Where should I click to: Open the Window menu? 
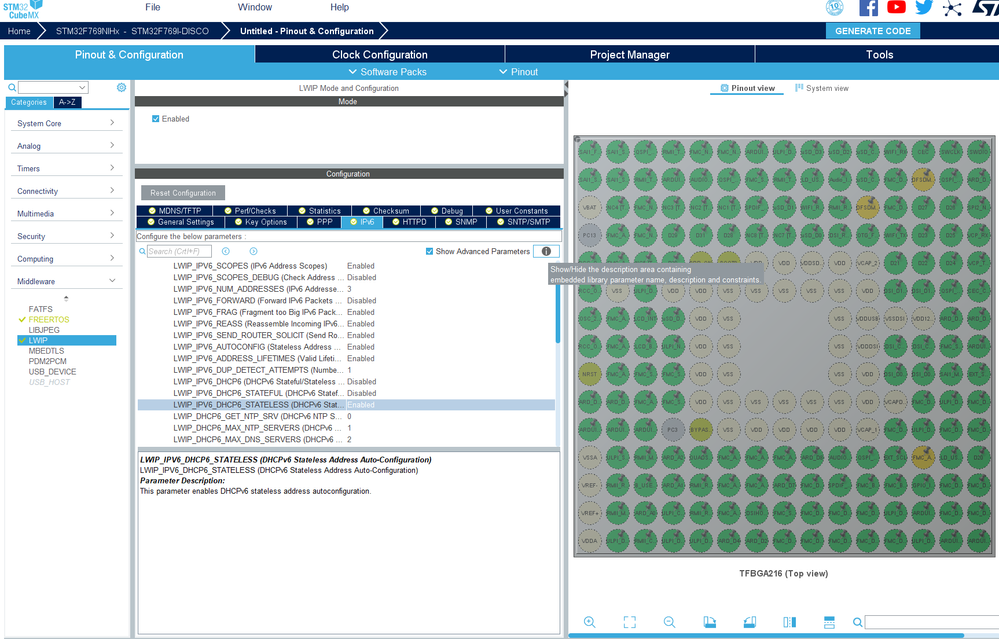point(255,7)
